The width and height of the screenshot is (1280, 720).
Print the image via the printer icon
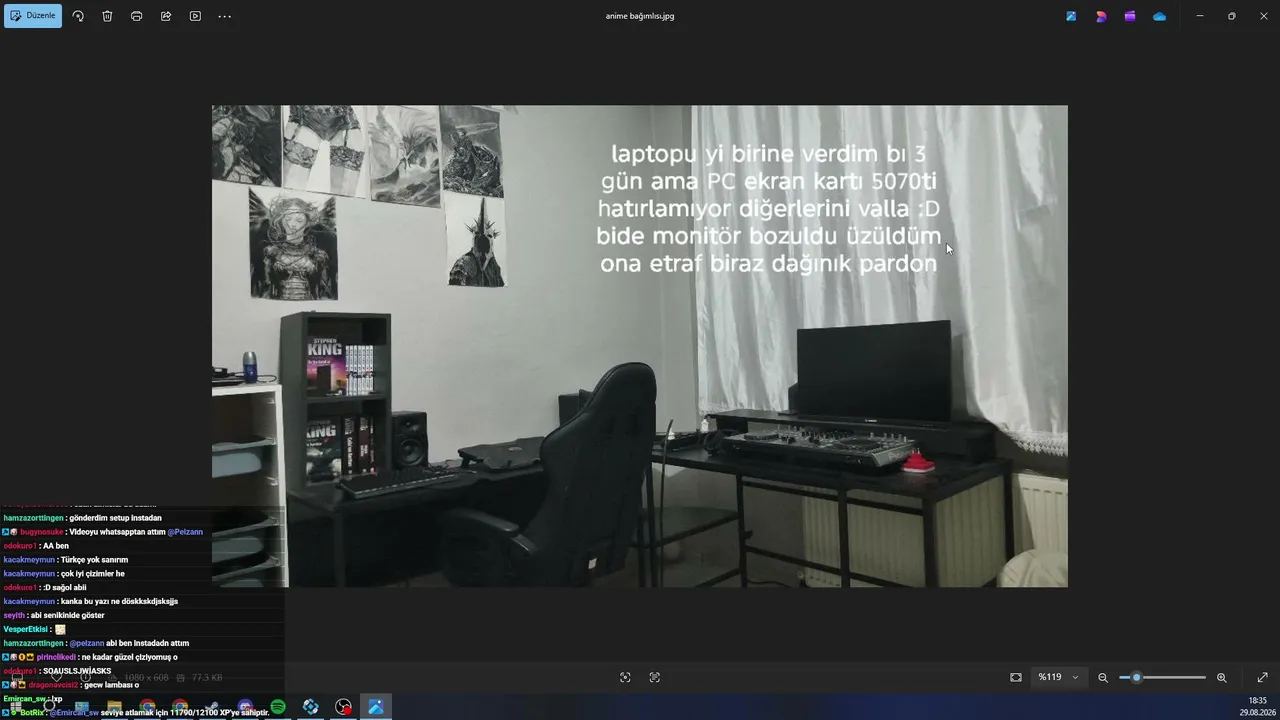tap(136, 16)
